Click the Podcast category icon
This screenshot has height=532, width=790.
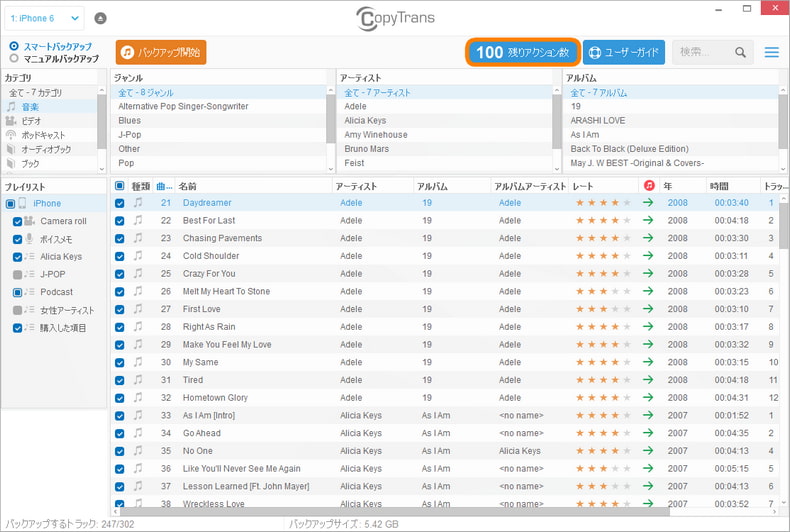tap(11, 135)
